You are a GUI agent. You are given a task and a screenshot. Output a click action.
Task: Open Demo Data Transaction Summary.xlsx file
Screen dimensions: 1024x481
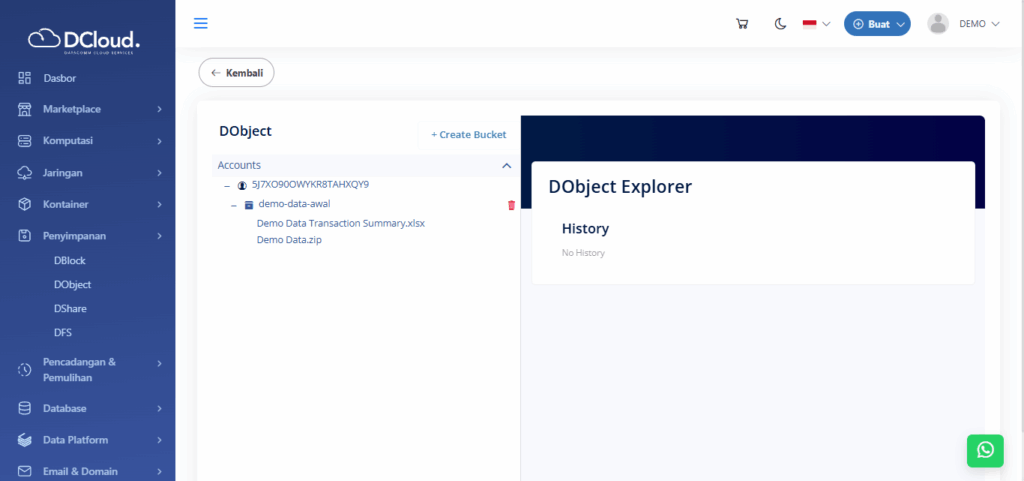(x=340, y=223)
